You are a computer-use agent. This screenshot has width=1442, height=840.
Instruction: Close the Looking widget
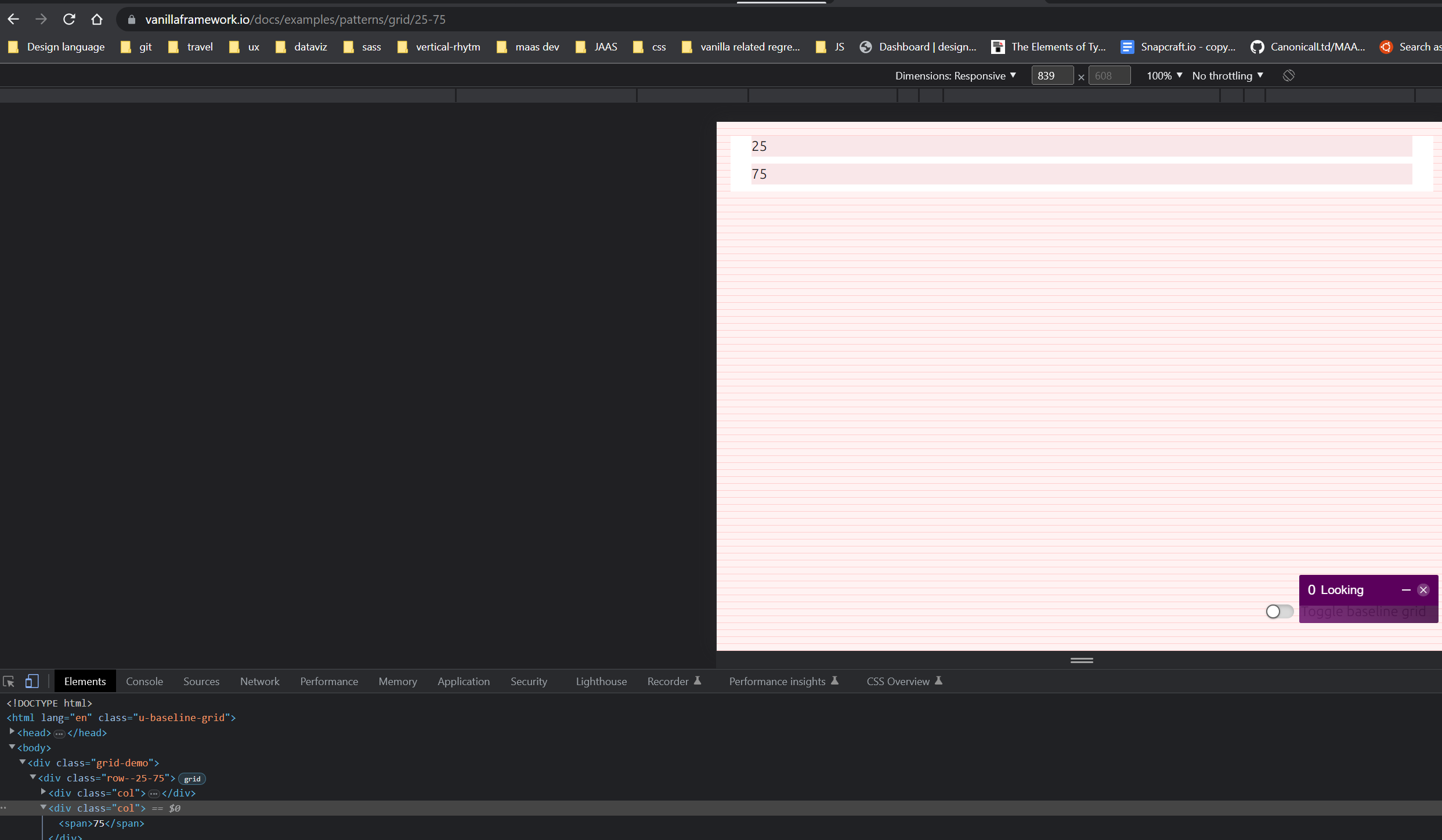click(x=1423, y=590)
